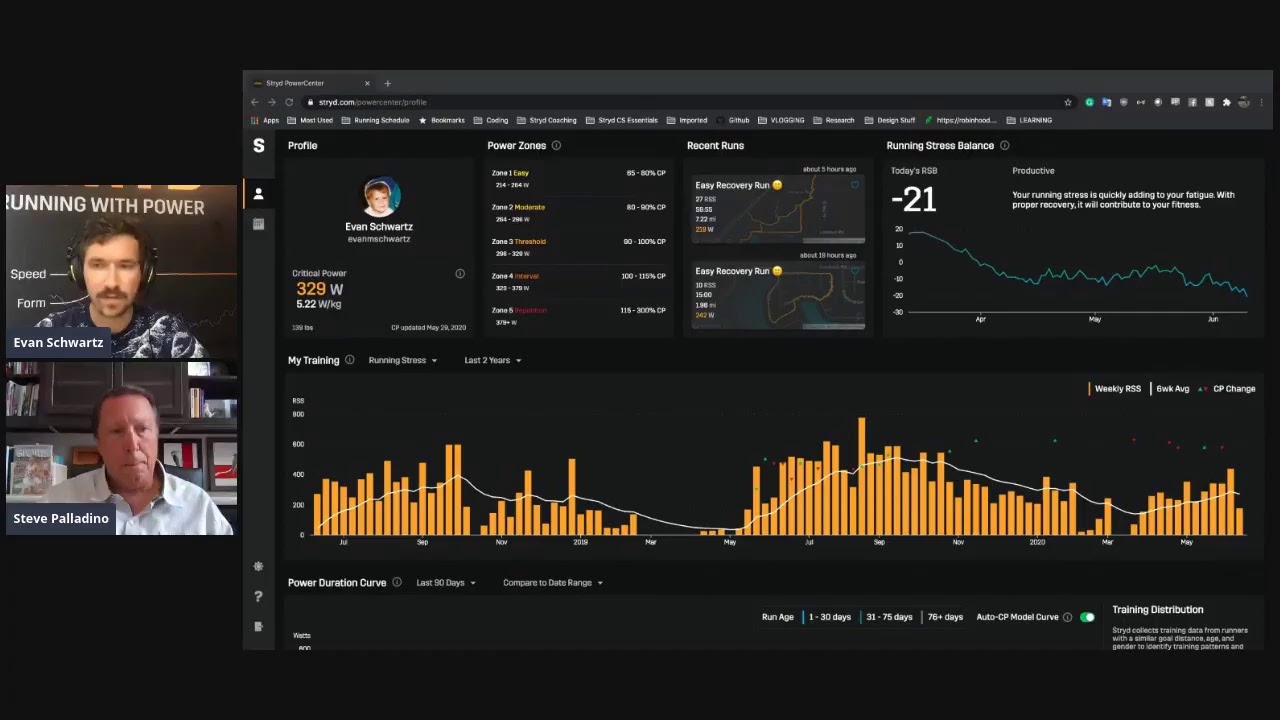The height and width of the screenshot is (720, 1280).
Task: Click Evan Schwartz's profile avatar photo
Action: pyautogui.click(x=380, y=198)
